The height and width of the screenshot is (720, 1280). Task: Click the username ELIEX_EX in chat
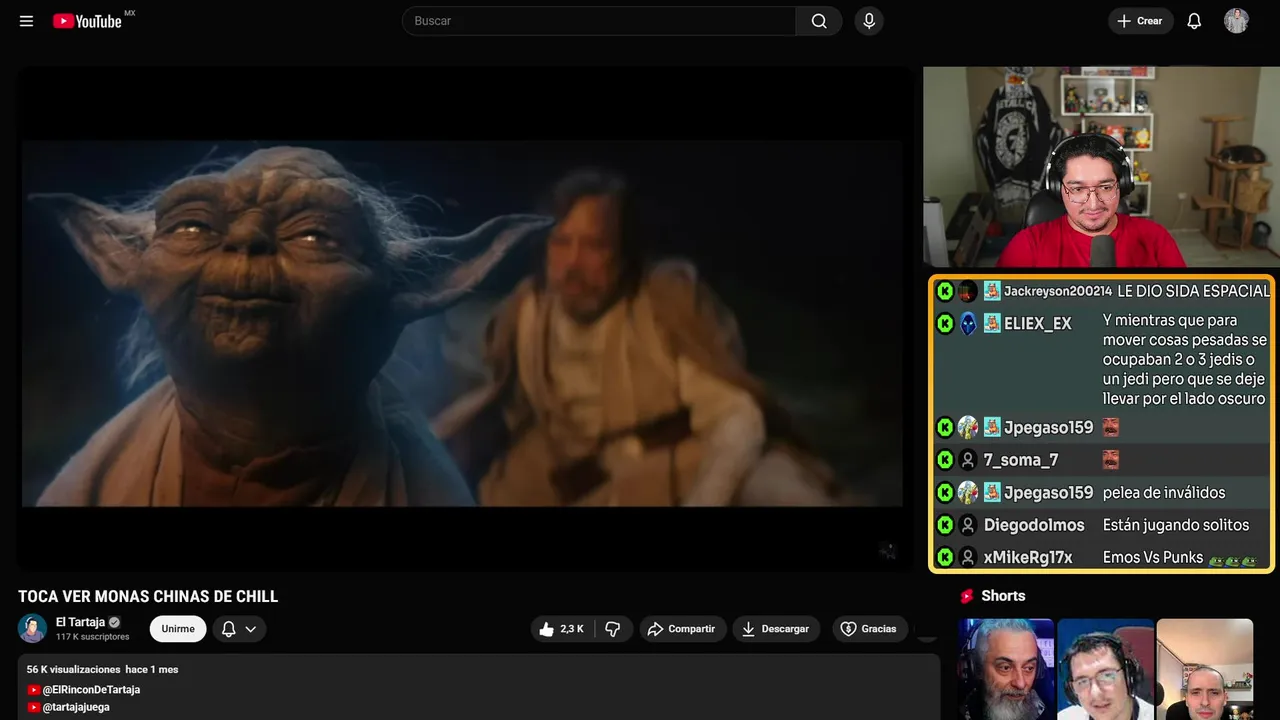click(1037, 324)
